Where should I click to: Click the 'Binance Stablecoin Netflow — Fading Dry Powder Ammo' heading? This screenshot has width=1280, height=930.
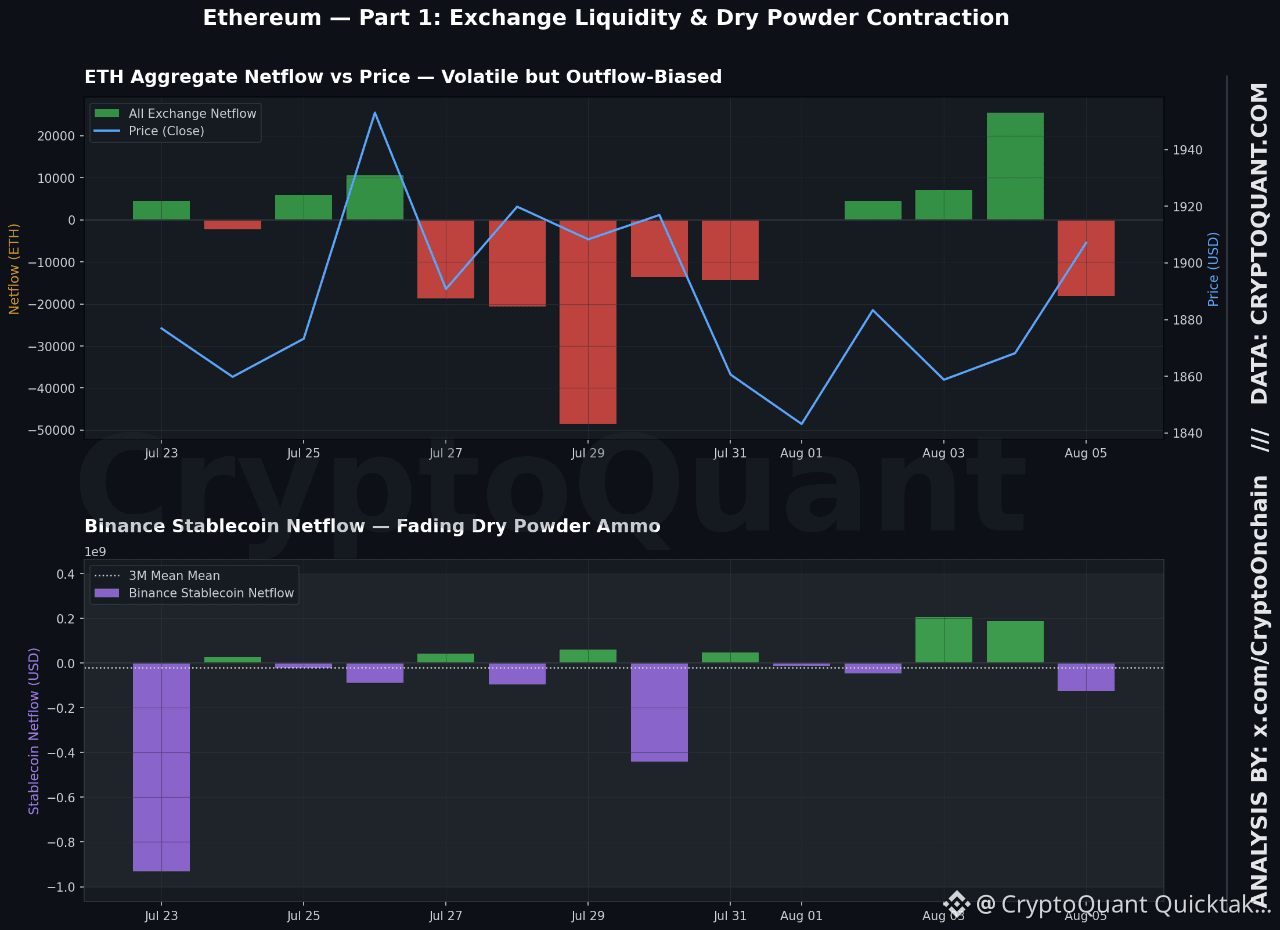click(372, 526)
